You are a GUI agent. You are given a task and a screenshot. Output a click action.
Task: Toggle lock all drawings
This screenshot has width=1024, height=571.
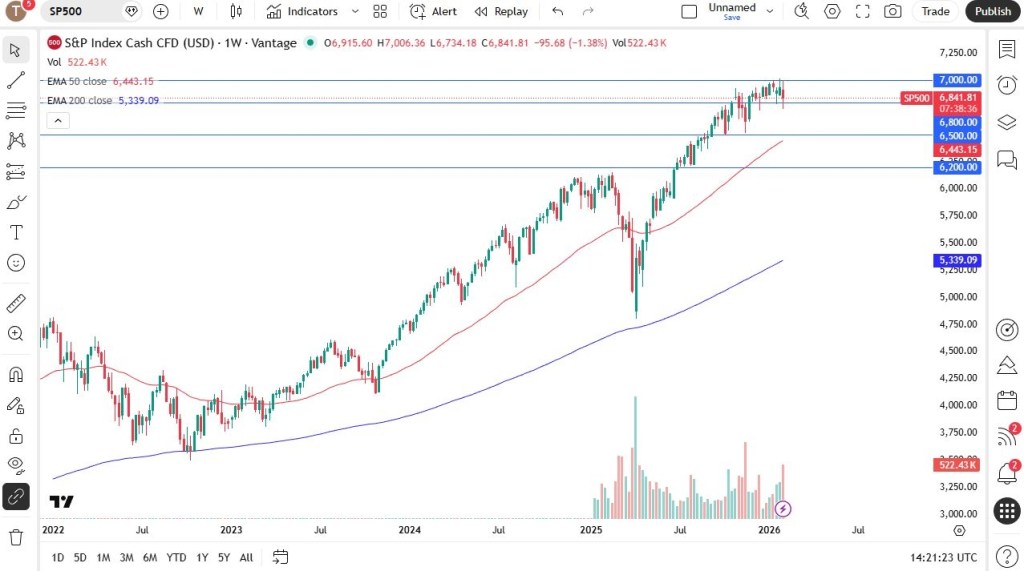pos(16,435)
